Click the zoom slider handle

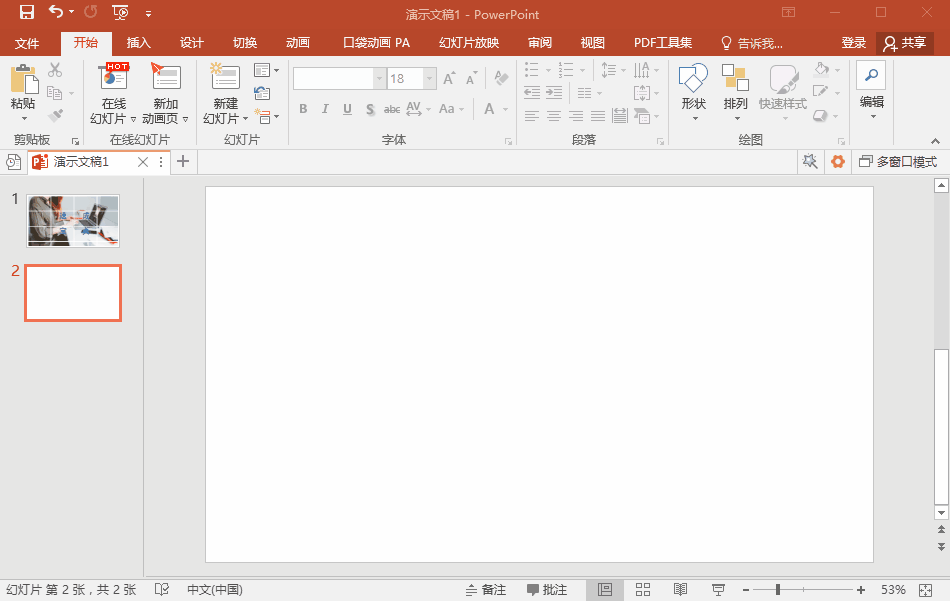(777, 590)
